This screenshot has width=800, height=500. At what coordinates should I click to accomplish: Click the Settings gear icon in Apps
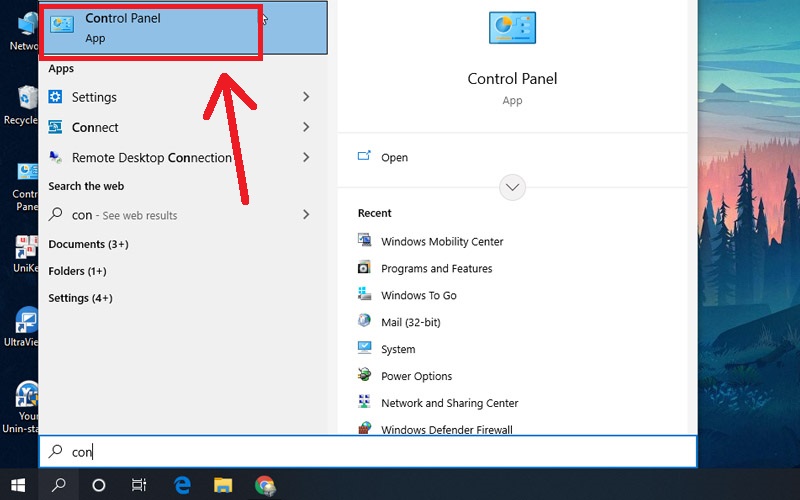(55, 96)
